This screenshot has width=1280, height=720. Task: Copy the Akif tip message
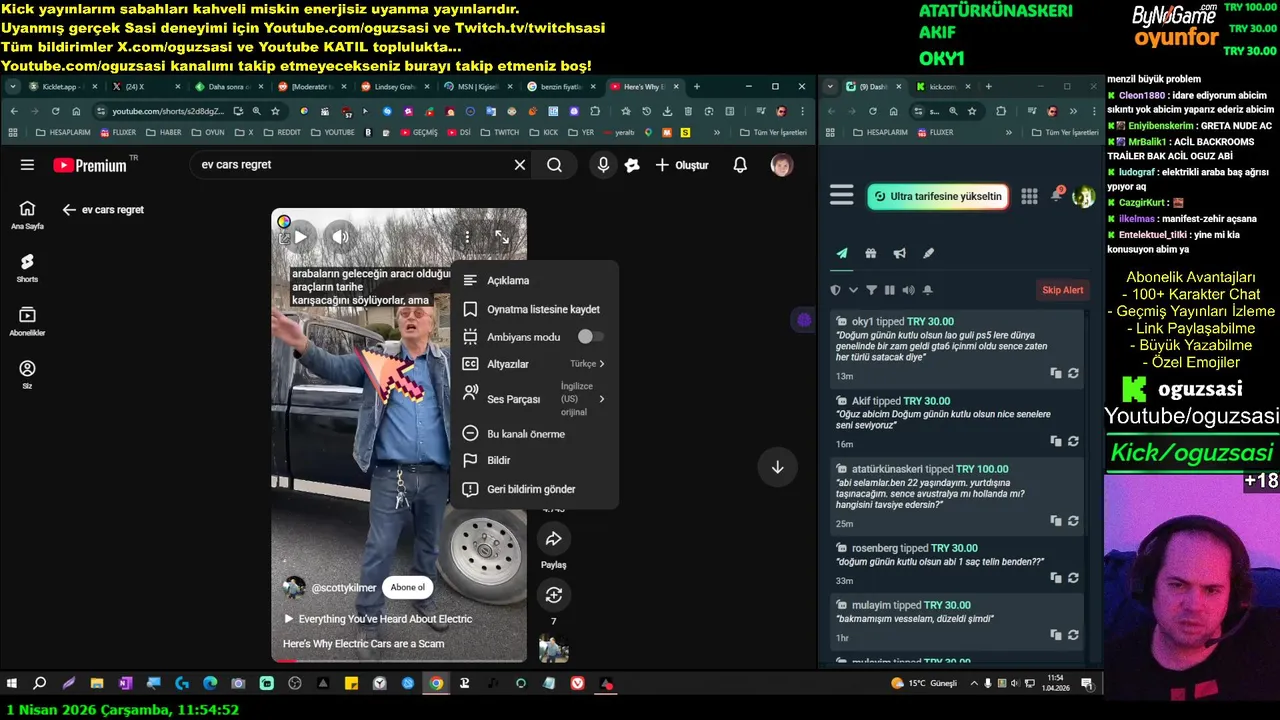[x=1056, y=441]
